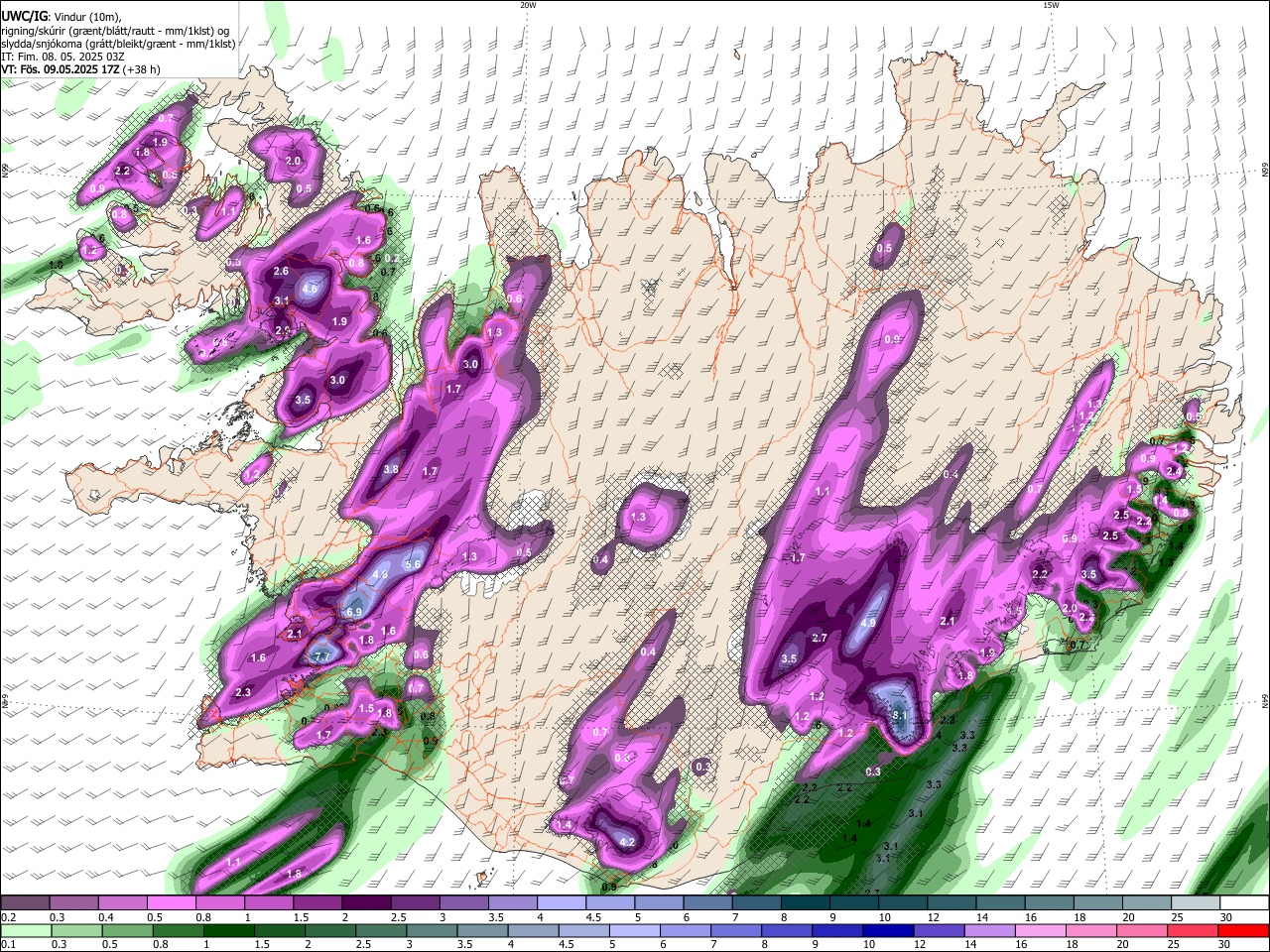
Task: Pick the pale lavender swatch between 4 and 4.5 in the upper legend
Action: point(560,902)
